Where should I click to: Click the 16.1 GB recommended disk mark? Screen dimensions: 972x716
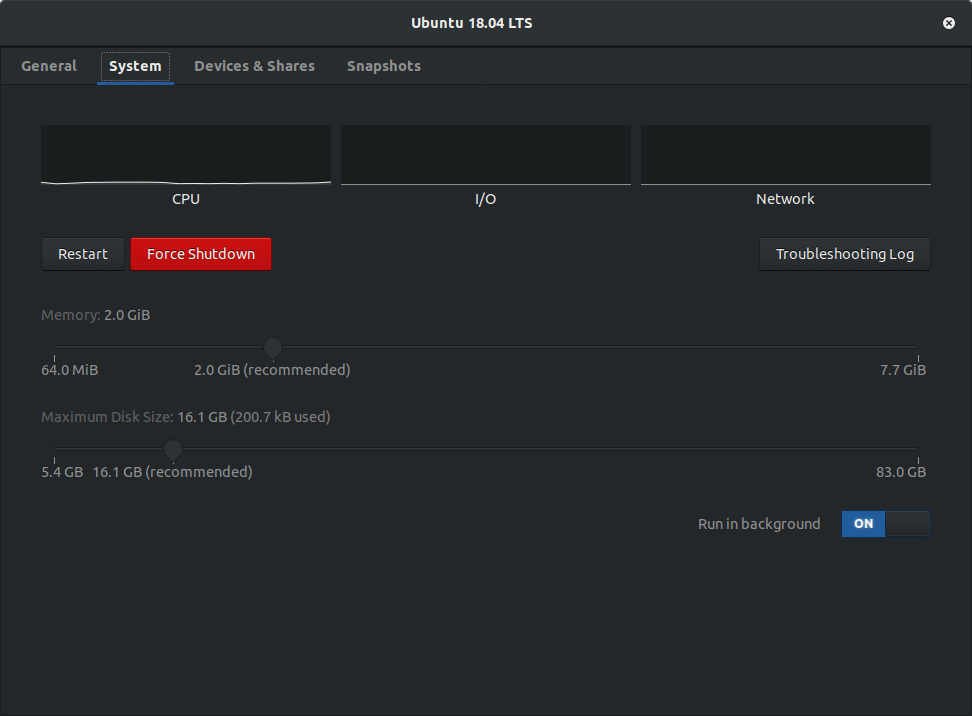[172, 472]
